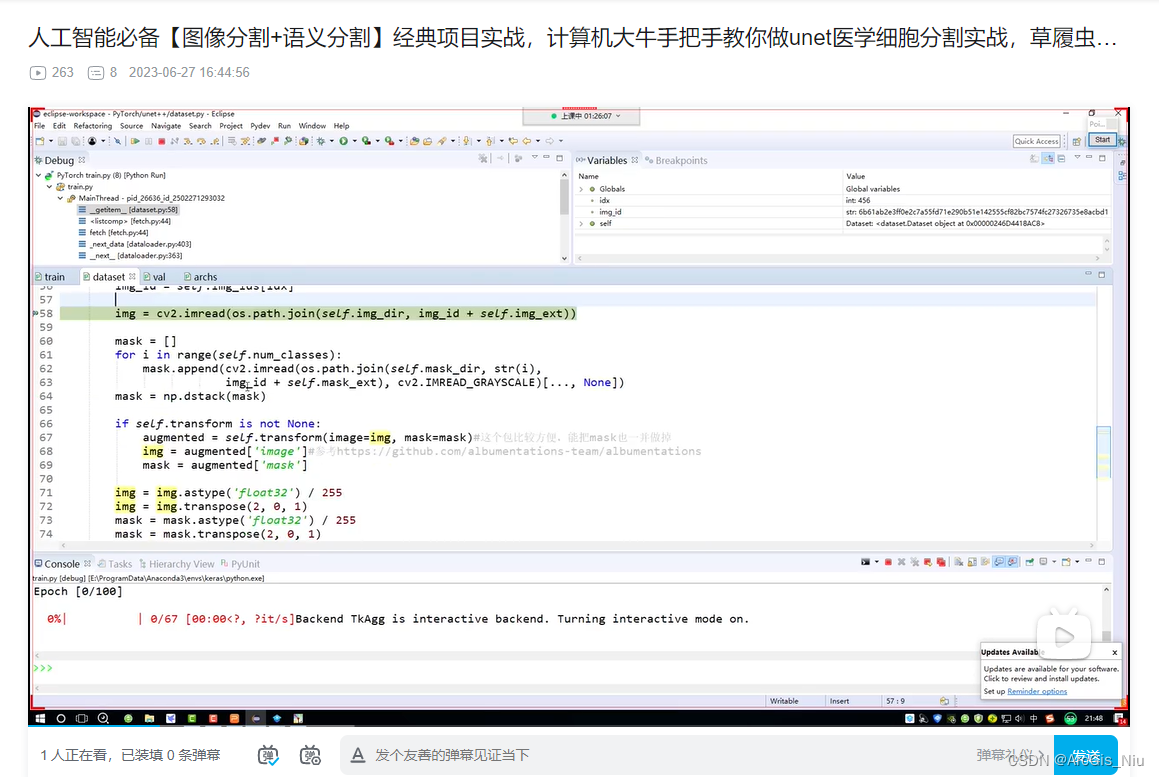Click the console vertical scrollbar thumb
Screen dimensions: 1159x777
point(1107,636)
